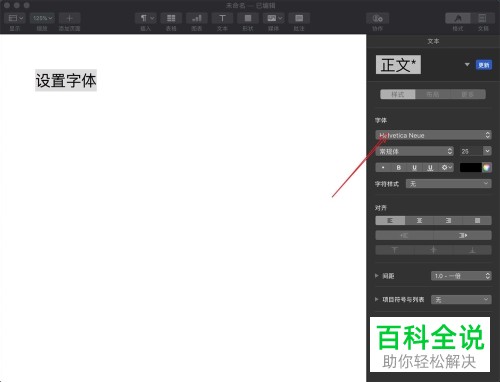Screen dimensions: 500x382
Task: Click the increase indent button
Action: 463,235
